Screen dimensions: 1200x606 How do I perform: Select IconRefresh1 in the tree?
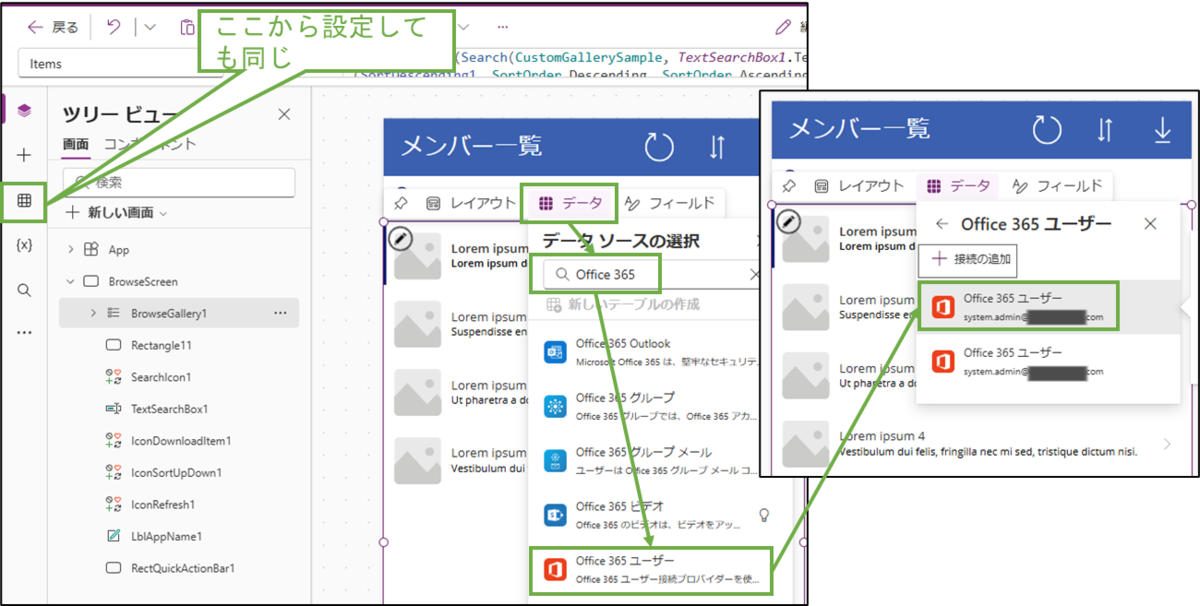163,505
